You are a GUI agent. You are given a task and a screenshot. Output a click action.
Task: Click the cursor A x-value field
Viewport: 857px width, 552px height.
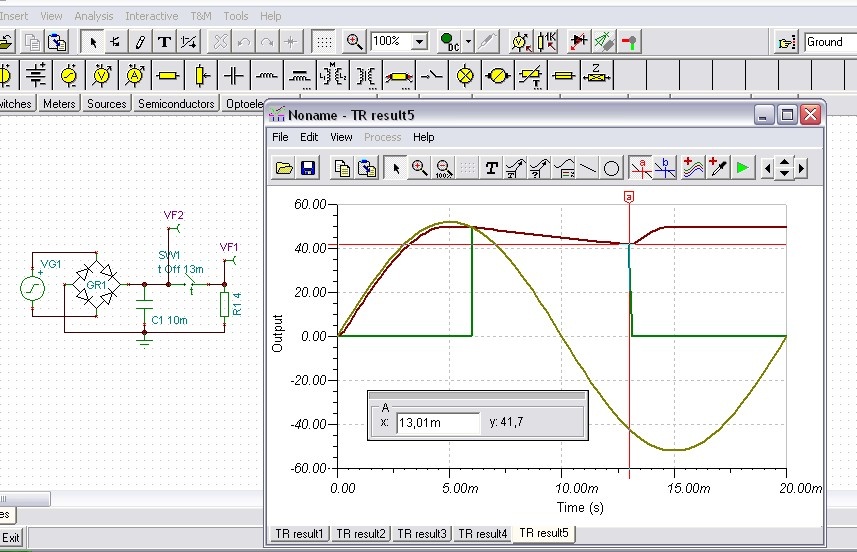coord(438,422)
